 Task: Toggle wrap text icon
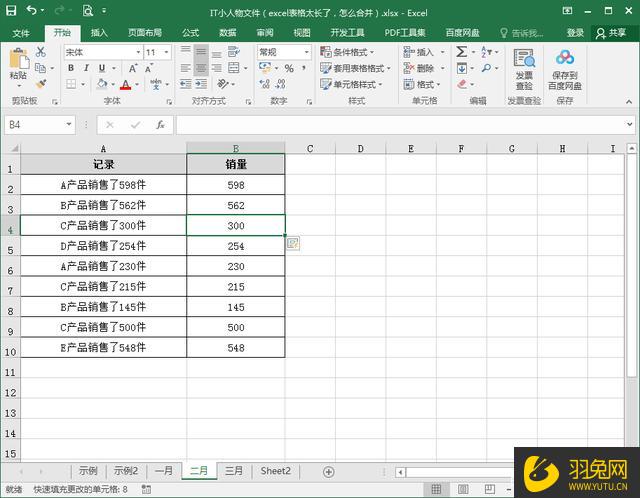coord(233,52)
